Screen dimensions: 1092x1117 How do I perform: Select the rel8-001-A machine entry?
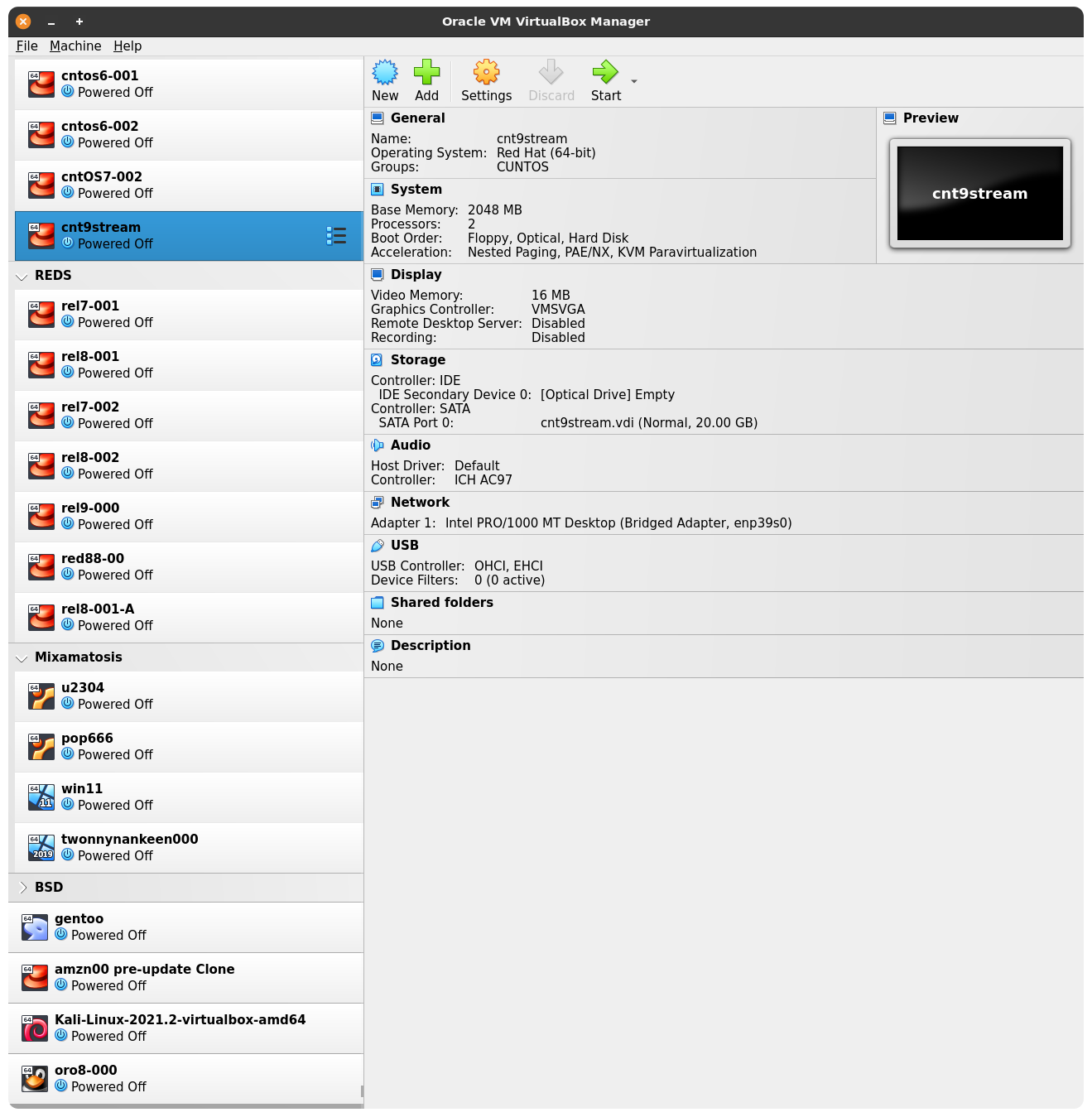(189, 618)
